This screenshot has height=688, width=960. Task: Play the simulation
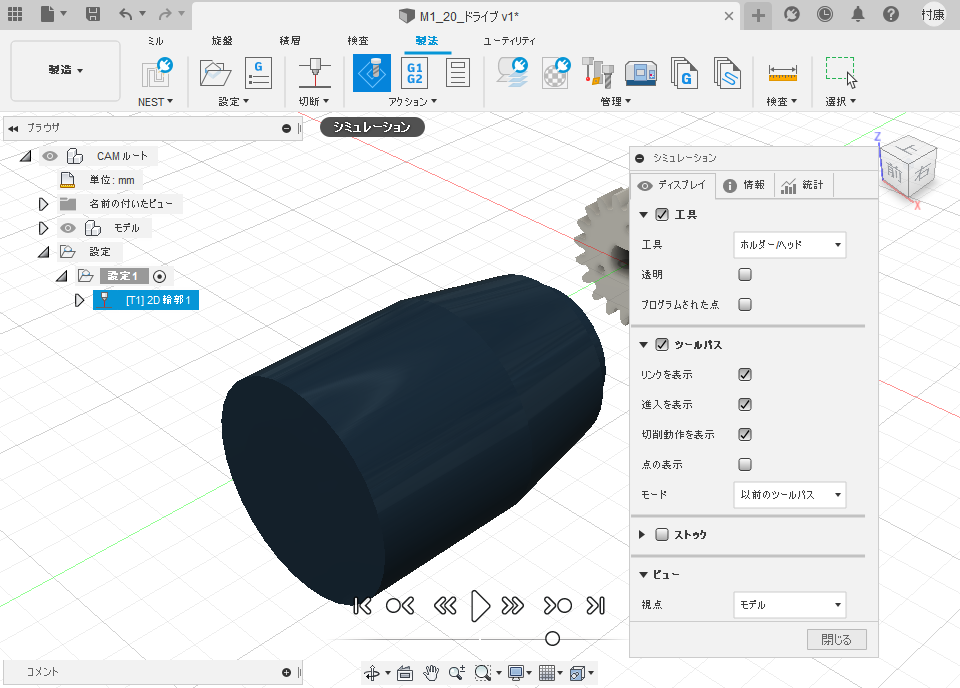(480, 606)
